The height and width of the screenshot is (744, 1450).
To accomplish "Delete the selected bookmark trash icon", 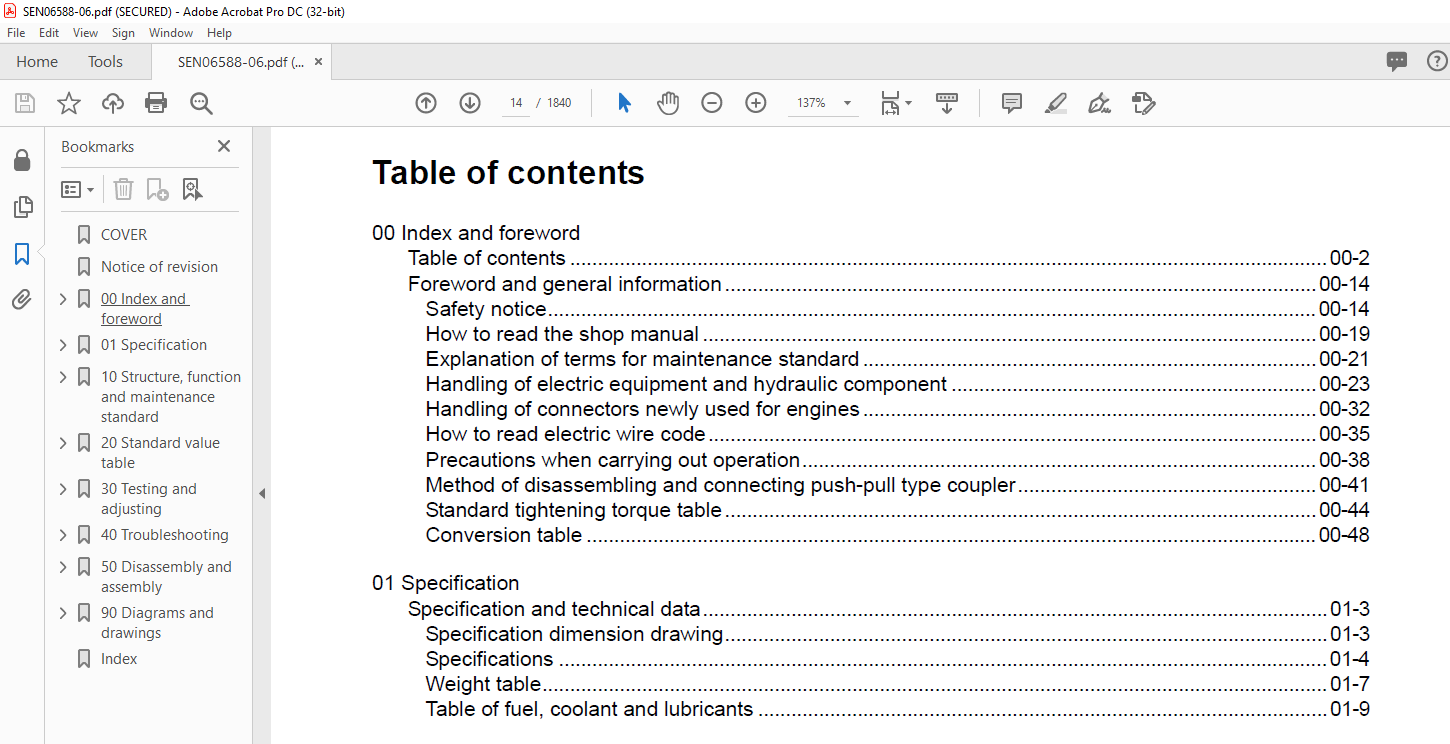I will (123, 189).
